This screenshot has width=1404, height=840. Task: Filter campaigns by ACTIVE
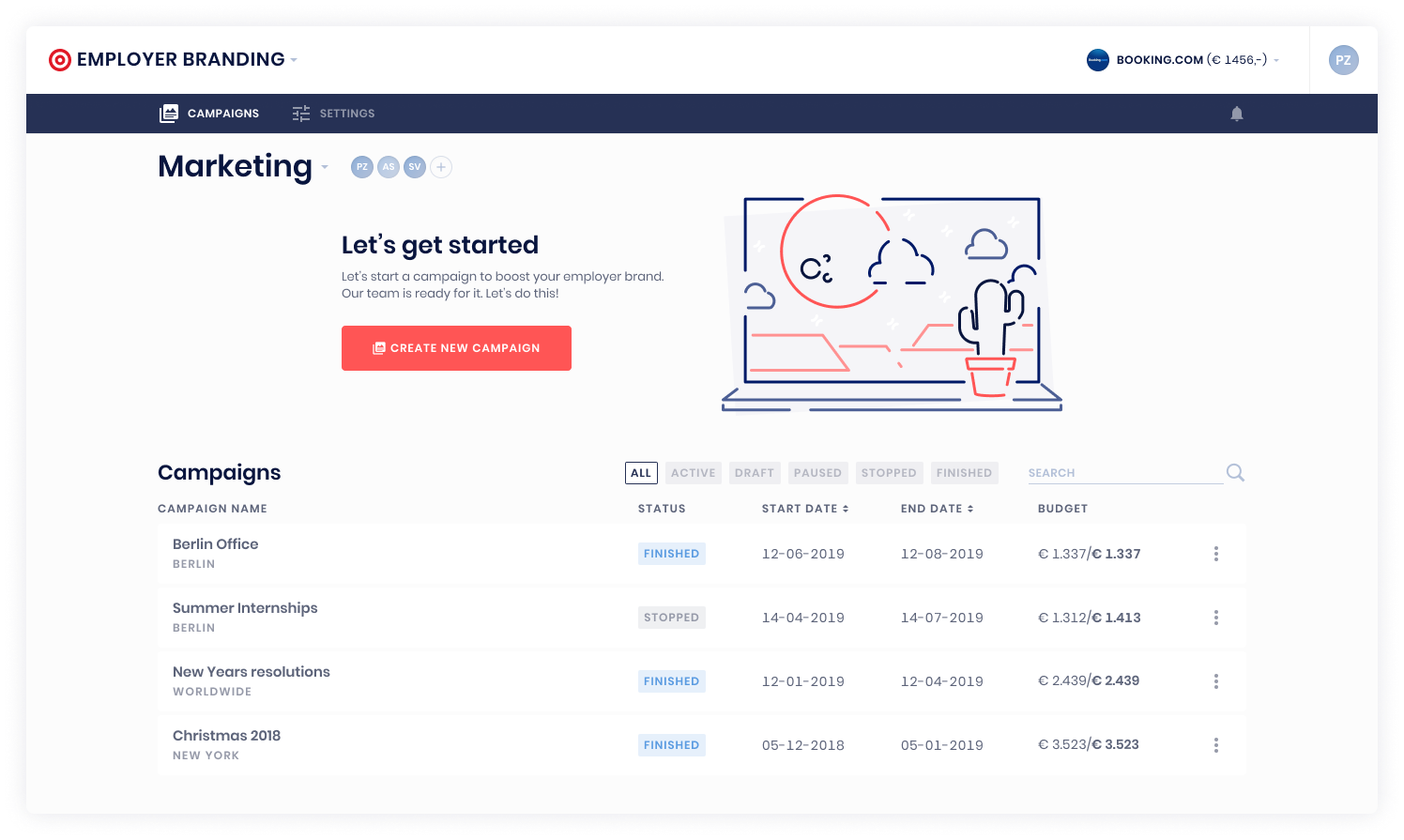pyautogui.click(x=694, y=473)
